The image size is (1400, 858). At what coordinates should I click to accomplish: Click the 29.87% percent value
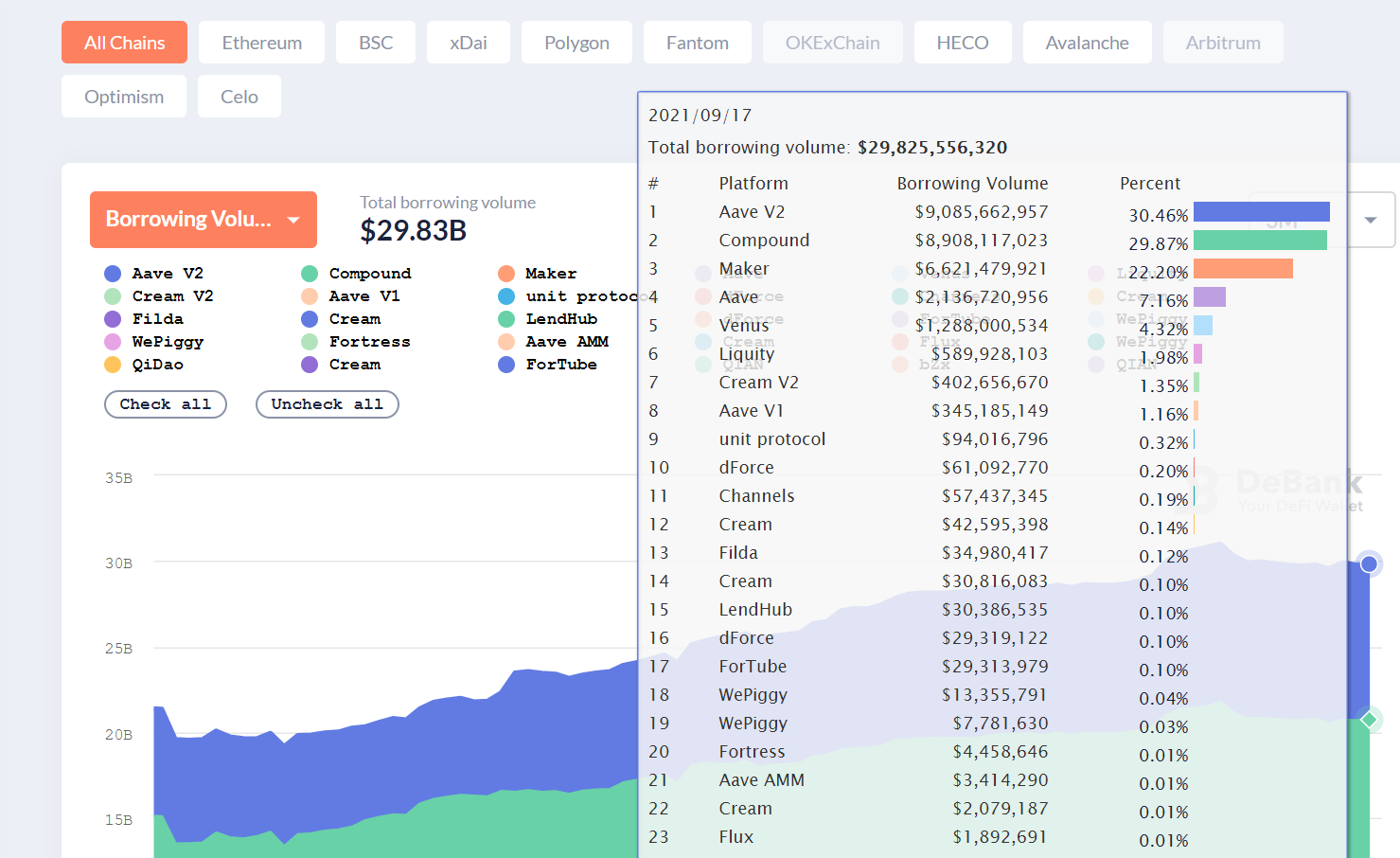pos(1159,244)
